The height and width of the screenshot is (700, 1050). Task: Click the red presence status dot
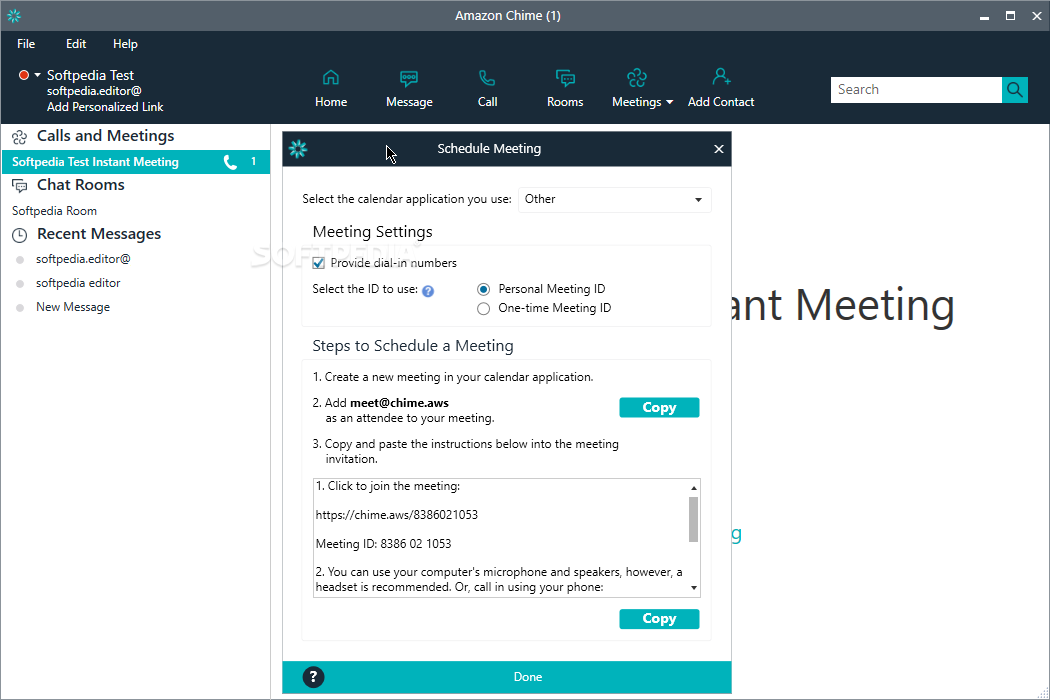click(x=23, y=75)
